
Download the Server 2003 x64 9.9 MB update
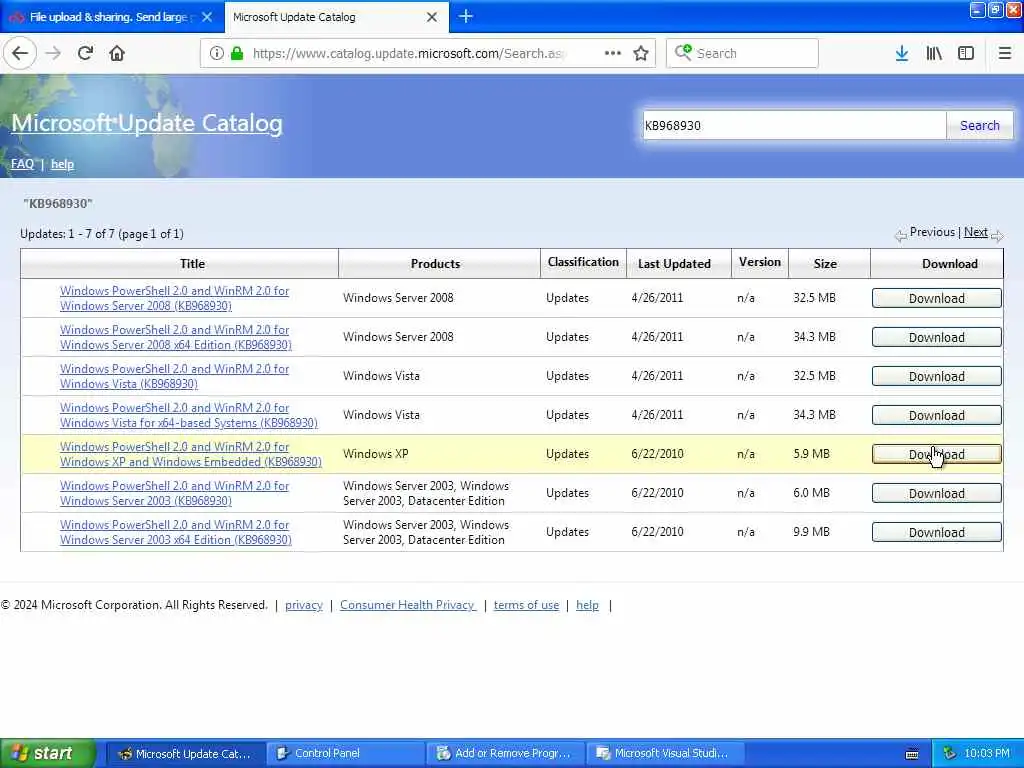(936, 532)
